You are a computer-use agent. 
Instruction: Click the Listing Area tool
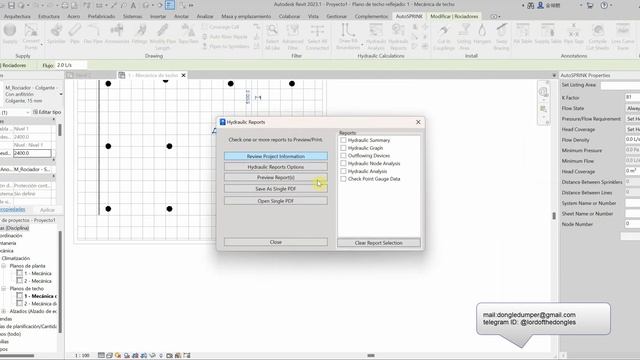[x=464, y=37]
